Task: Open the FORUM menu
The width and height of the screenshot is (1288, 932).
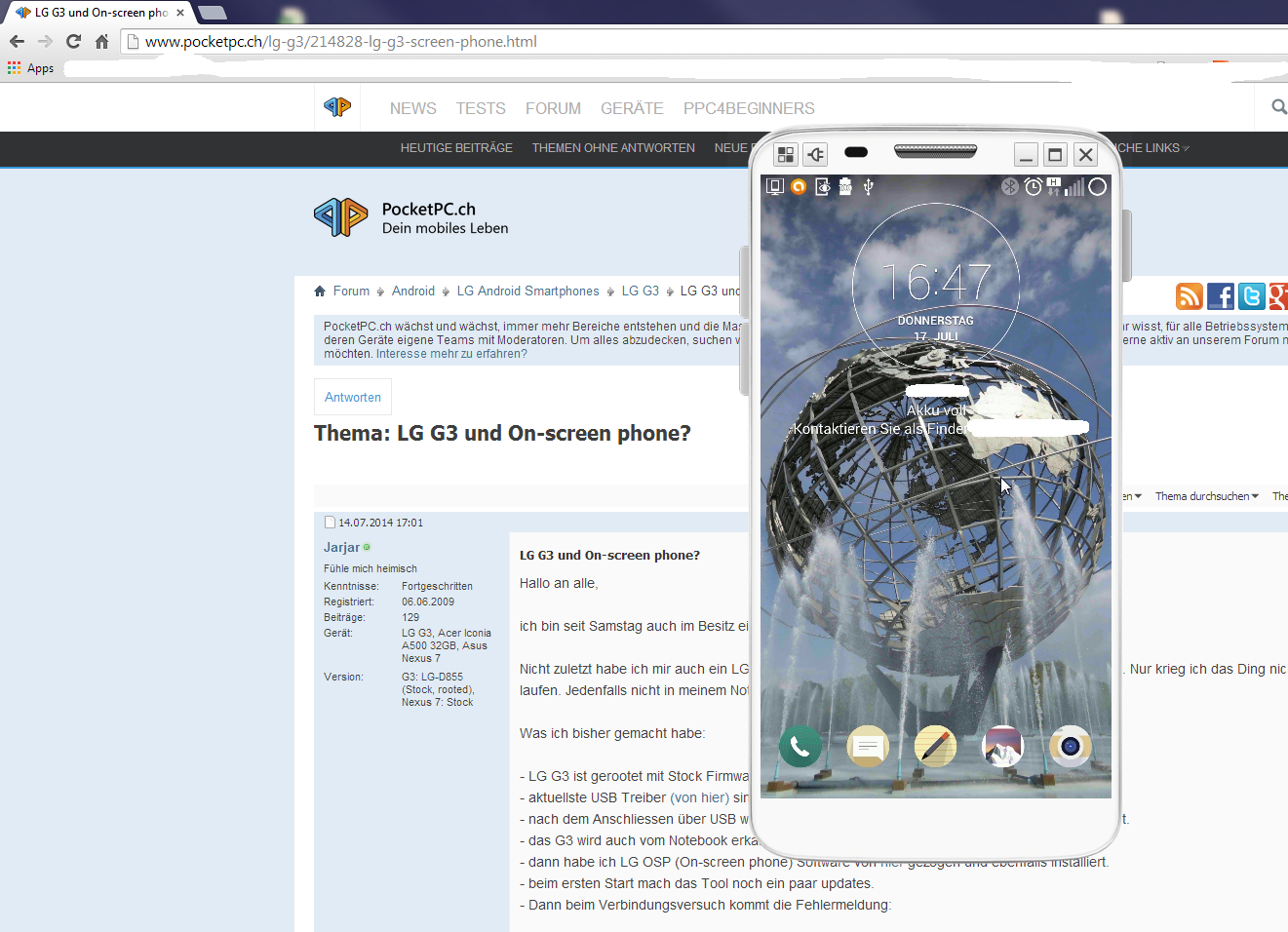Action: click(553, 108)
